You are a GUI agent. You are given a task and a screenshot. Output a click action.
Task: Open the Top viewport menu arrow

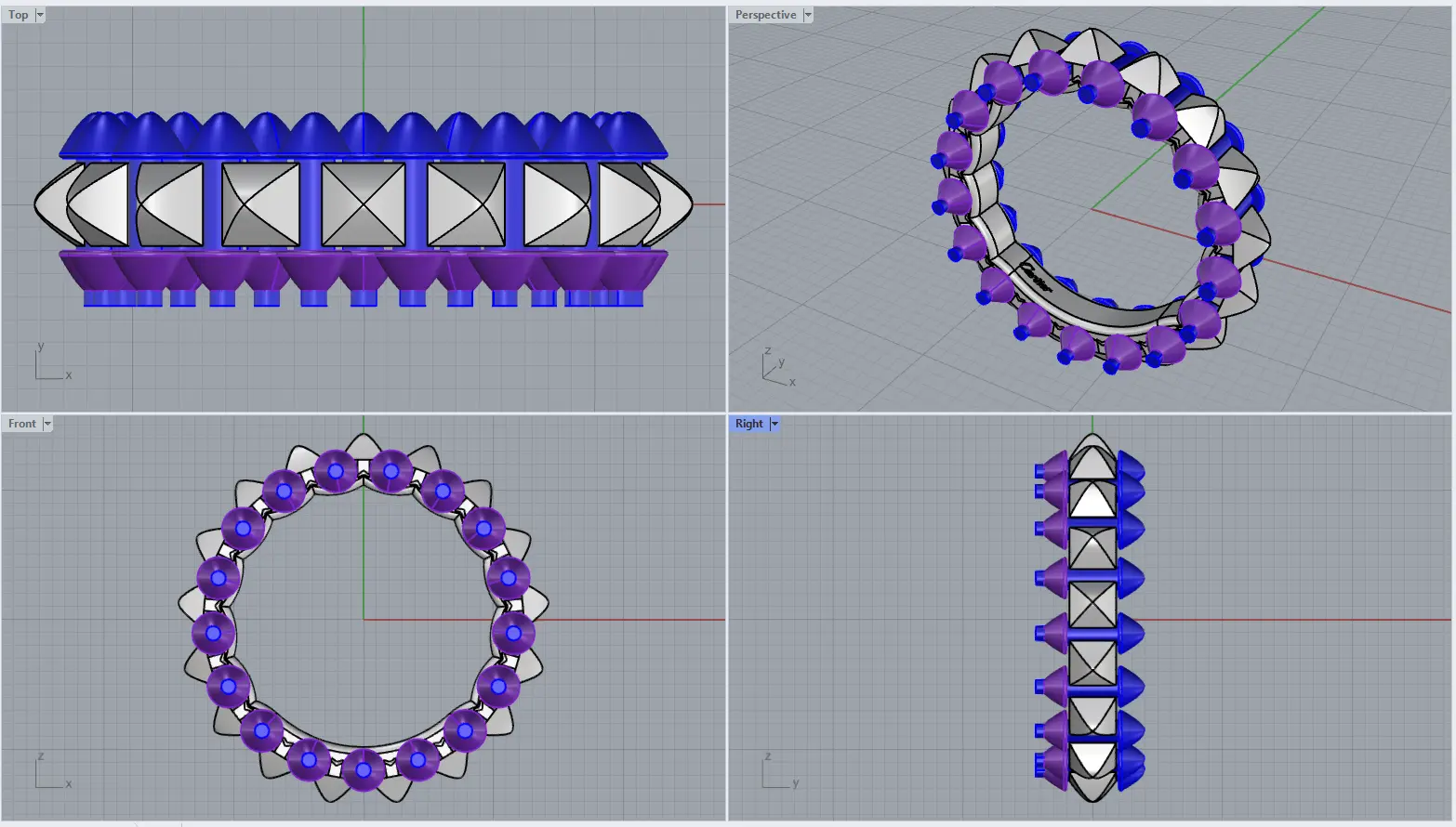pos(40,15)
